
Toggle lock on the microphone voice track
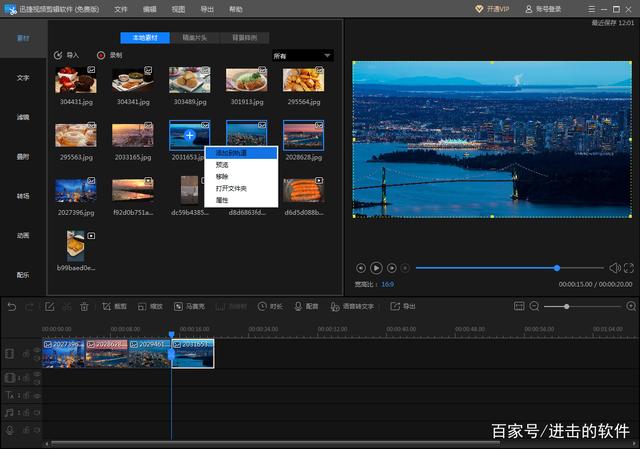[26, 430]
